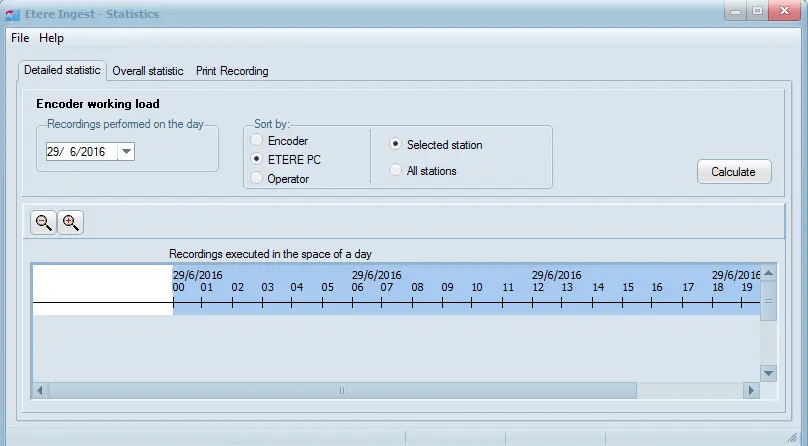Click the horizontal scrollbar thumb in timeline
This screenshot has width=808, height=446.
(342, 390)
